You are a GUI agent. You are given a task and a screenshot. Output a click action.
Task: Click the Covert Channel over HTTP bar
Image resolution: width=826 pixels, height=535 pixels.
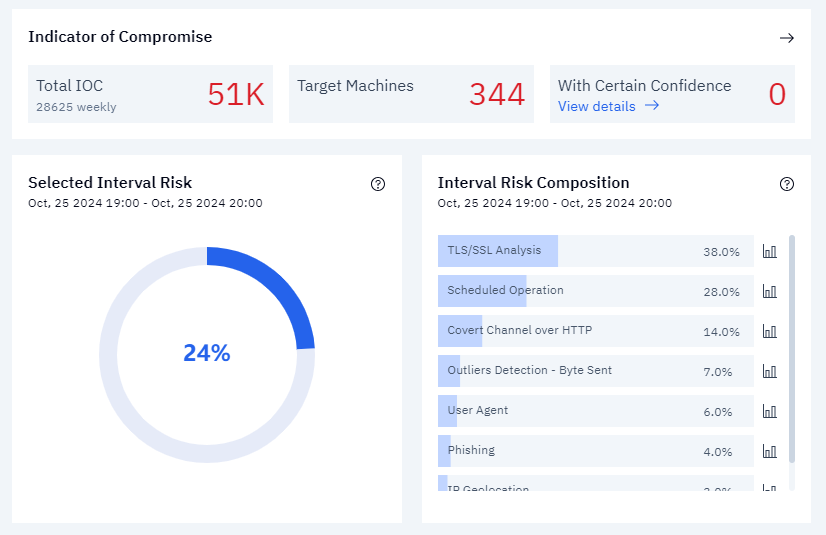595,331
